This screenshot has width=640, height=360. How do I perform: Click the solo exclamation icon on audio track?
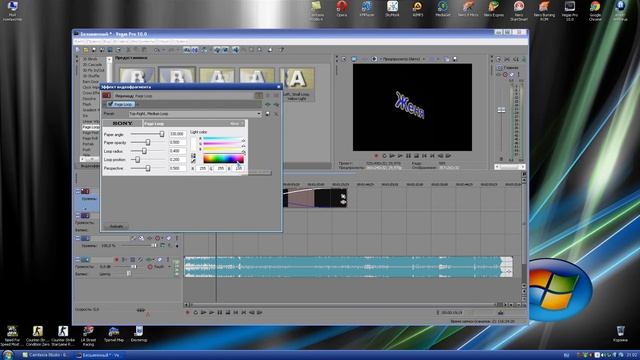pos(168,259)
